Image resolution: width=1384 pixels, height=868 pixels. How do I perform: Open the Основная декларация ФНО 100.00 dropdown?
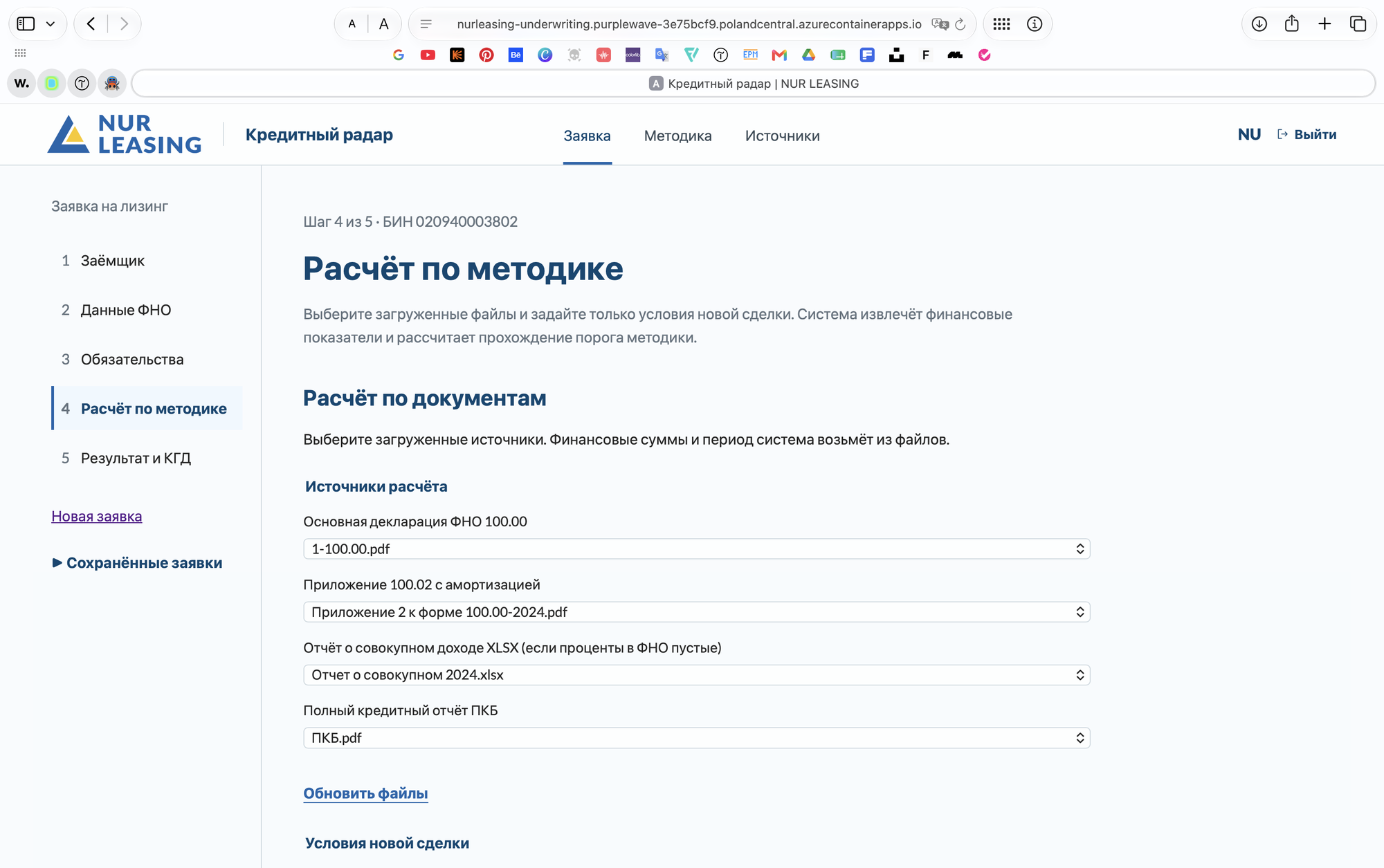pyautogui.click(x=697, y=549)
